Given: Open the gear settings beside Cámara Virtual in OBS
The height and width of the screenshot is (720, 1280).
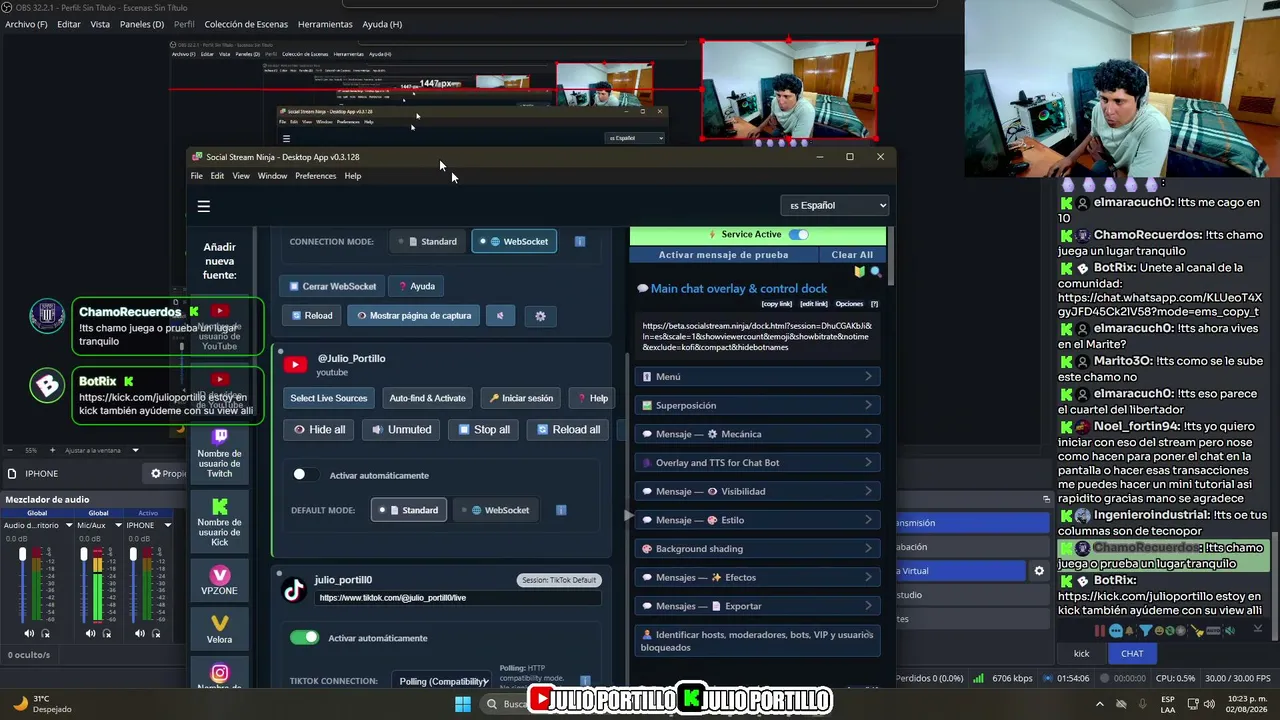Looking at the screenshot, I should 1039,571.
